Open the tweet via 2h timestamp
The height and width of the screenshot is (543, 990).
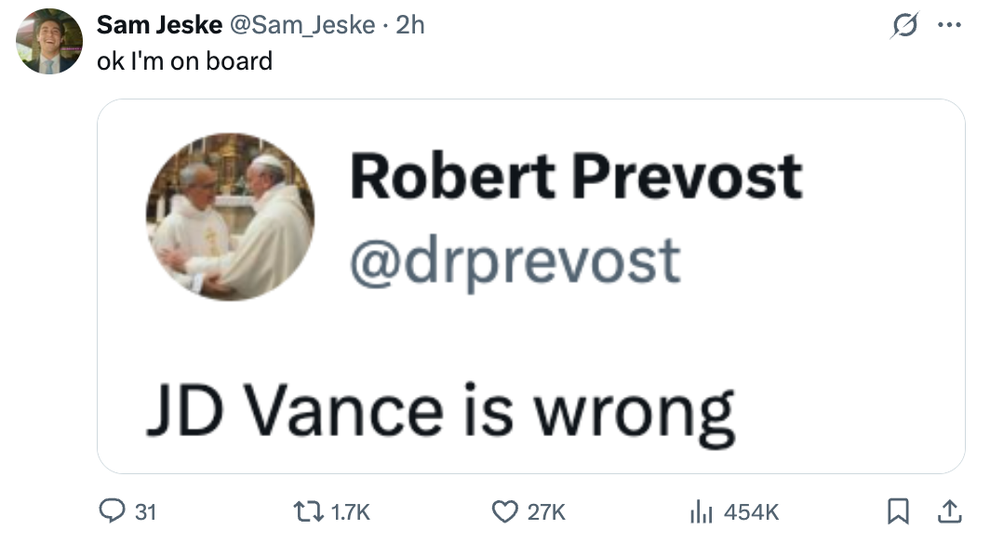[411, 26]
